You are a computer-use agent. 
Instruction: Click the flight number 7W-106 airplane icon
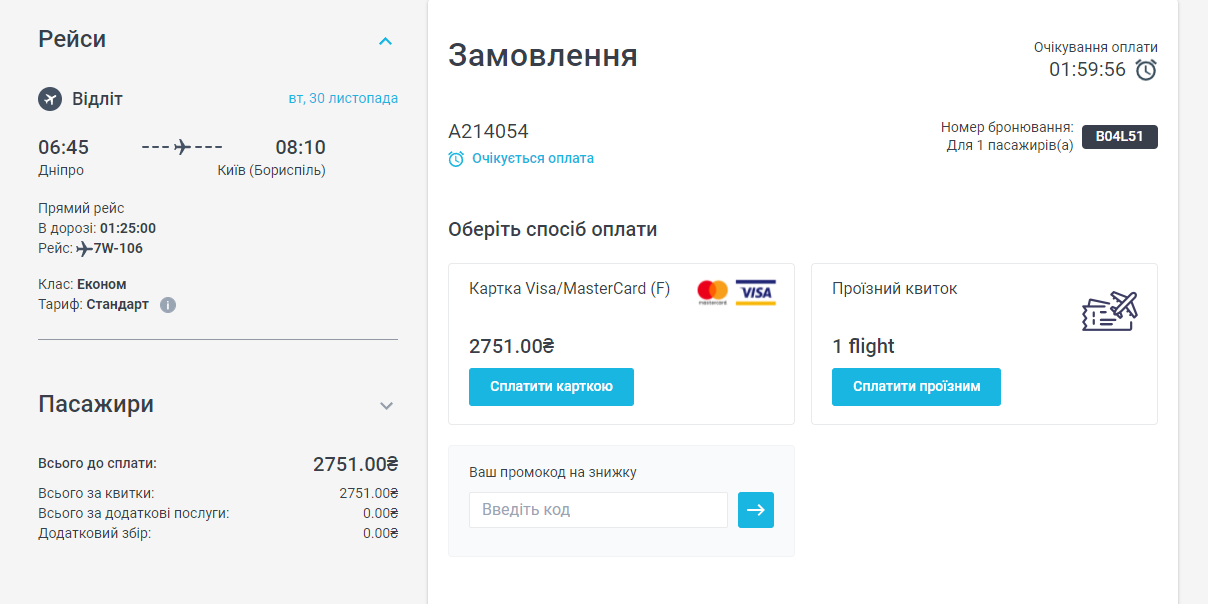click(x=84, y=249)
